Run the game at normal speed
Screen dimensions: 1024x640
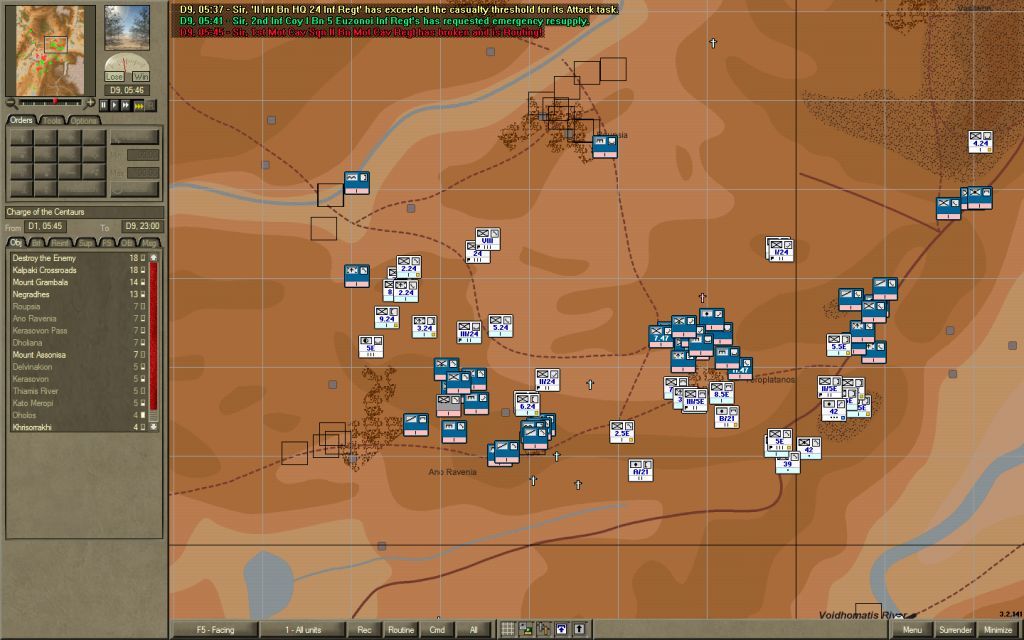click(x=114, y=105)
